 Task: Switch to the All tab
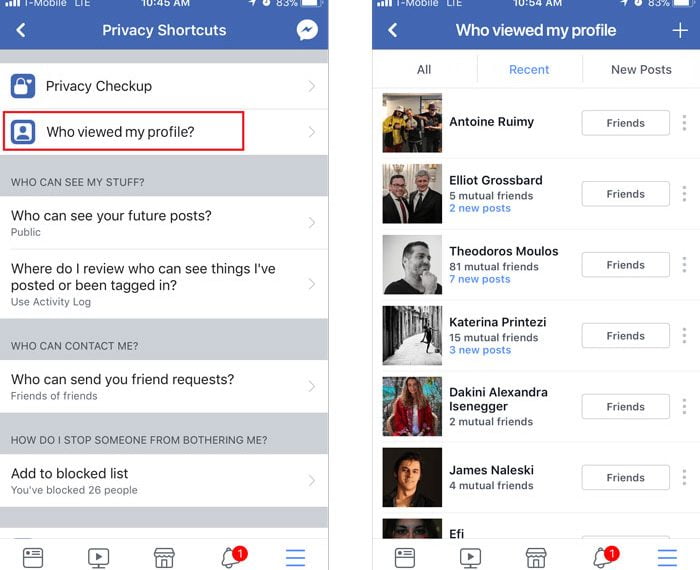(424, 70)
